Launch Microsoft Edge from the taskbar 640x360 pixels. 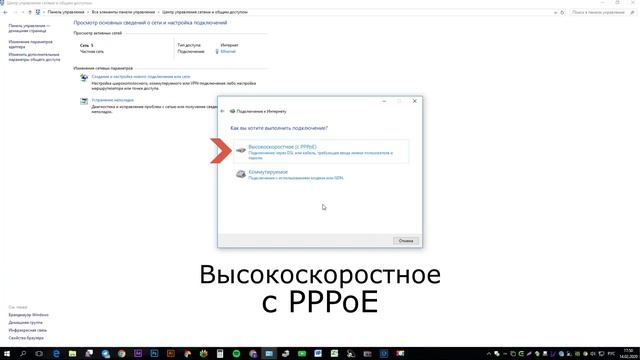point(56,353)
